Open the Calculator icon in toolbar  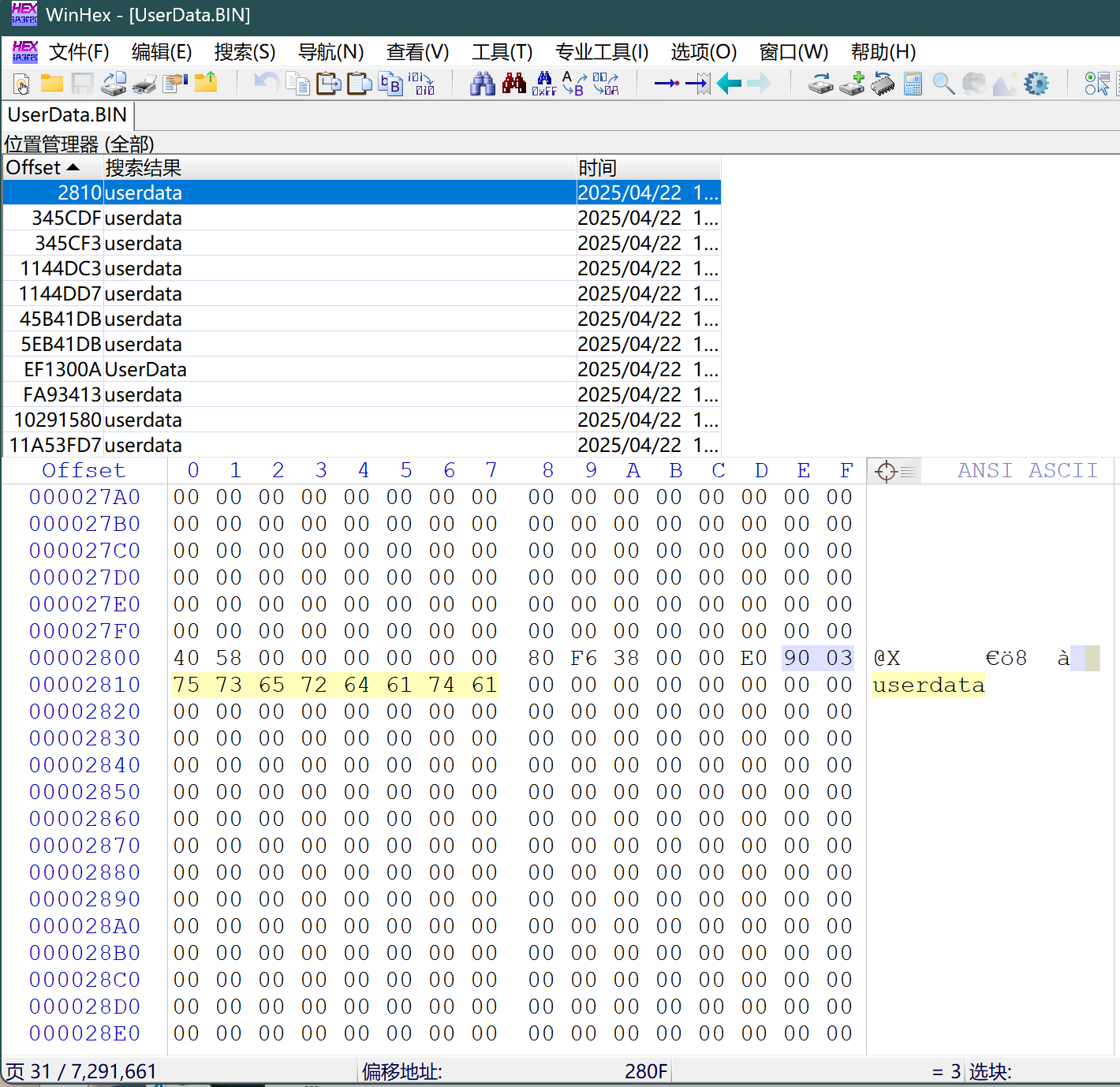click(x=913, y=84)
